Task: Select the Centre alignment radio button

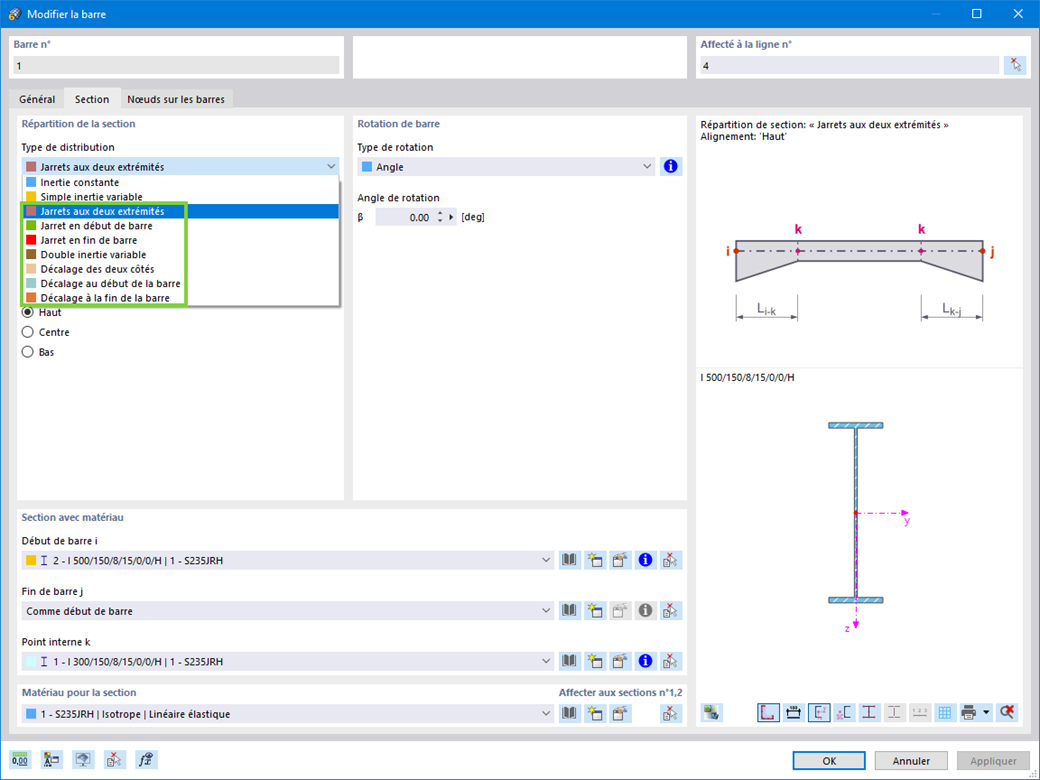Action: click(x=28, y=332)
